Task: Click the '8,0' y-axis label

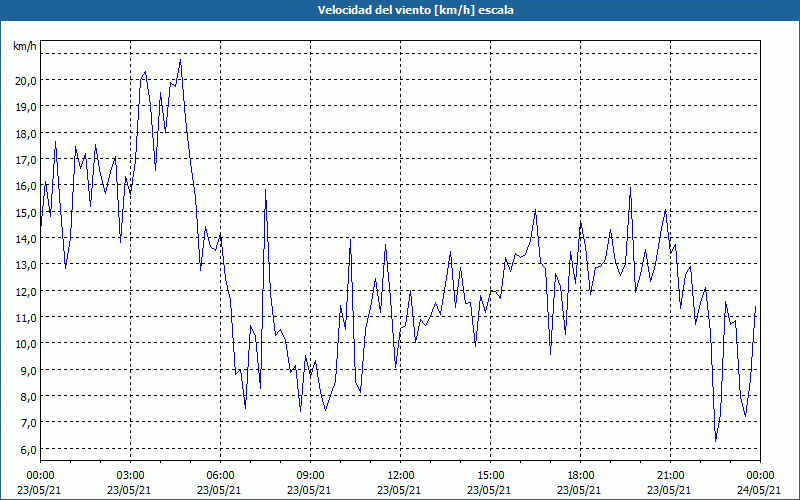Action: [28, 396]
